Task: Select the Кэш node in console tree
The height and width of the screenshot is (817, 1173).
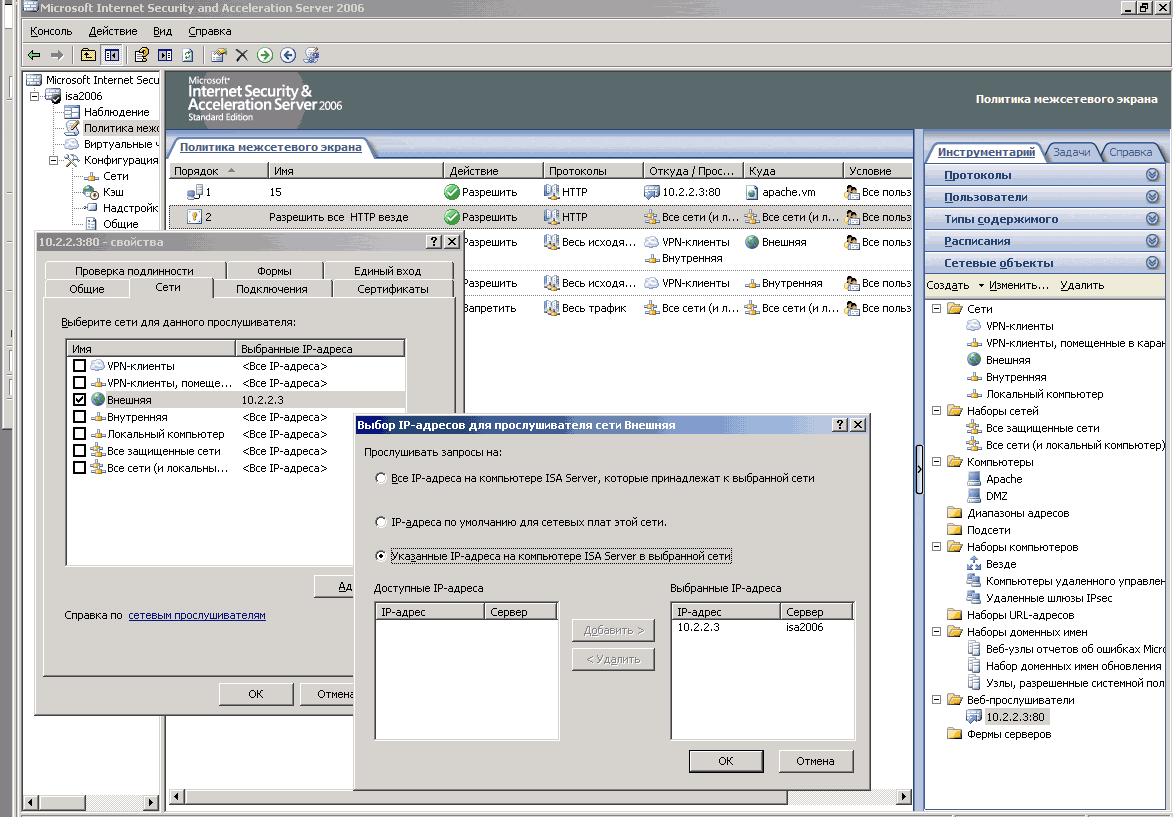Action: (x=113, y=192)
